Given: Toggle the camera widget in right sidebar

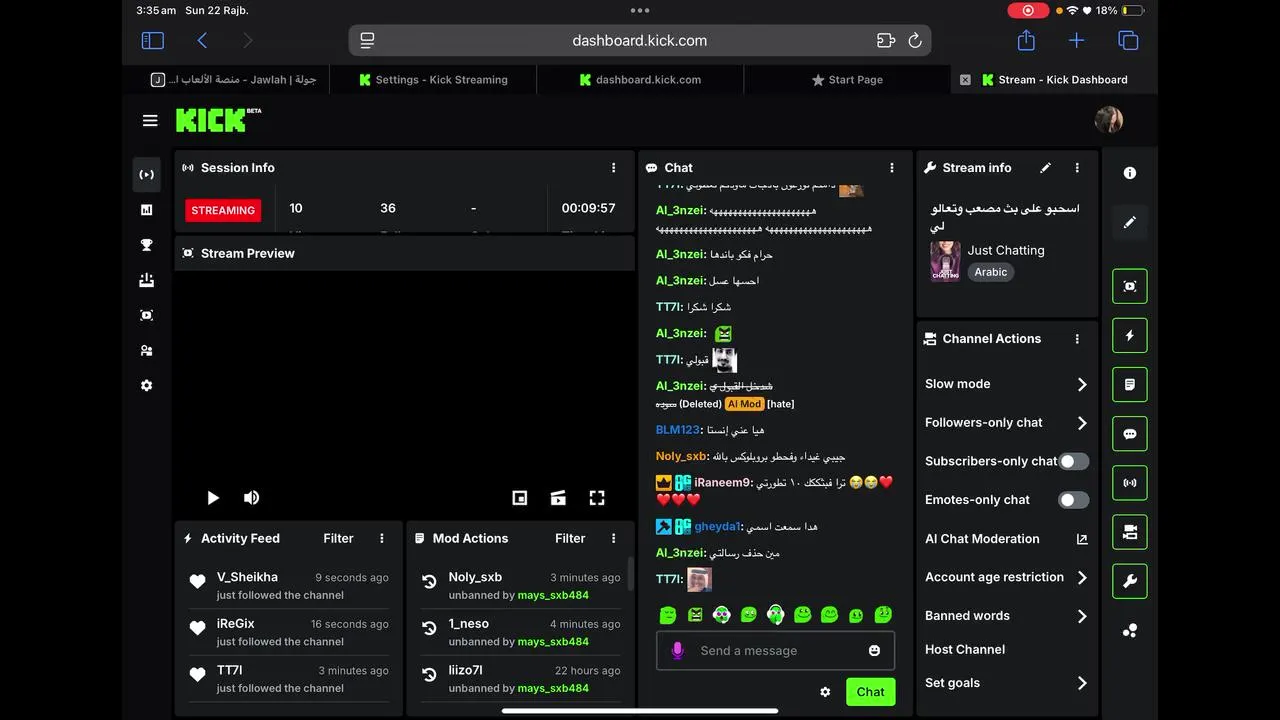Looking at the screenshot, I should [x=1130, y=532].
